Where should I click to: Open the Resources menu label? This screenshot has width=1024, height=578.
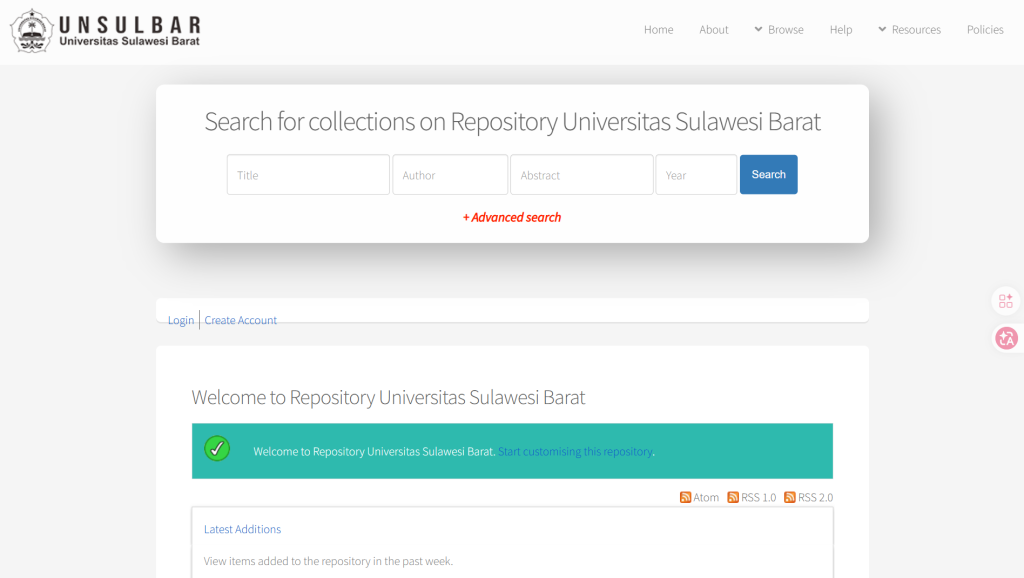[x=916, y=29]
